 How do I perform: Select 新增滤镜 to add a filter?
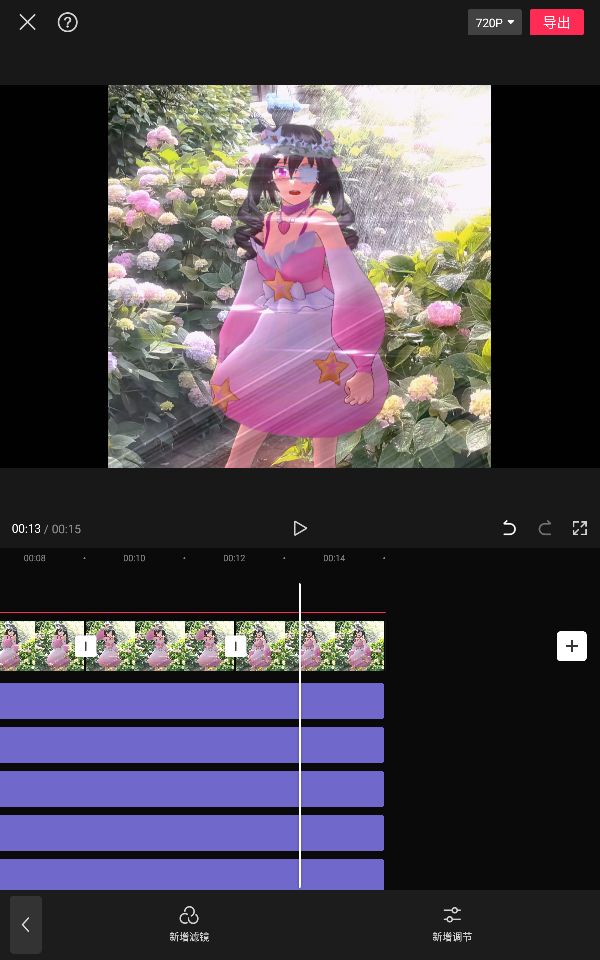(189, 924)
